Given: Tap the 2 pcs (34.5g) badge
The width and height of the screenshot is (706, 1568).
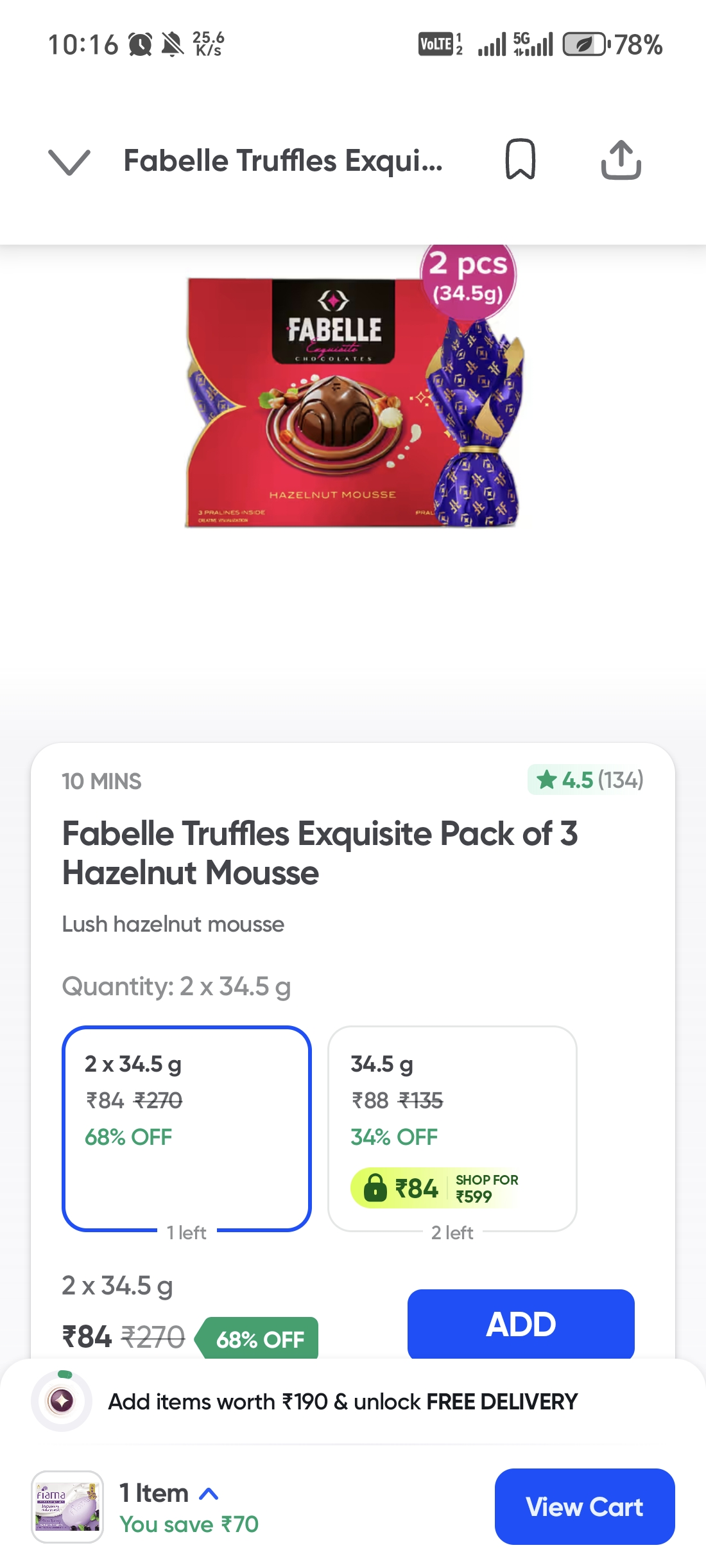Looking at the screenshot, I should 469,277.
